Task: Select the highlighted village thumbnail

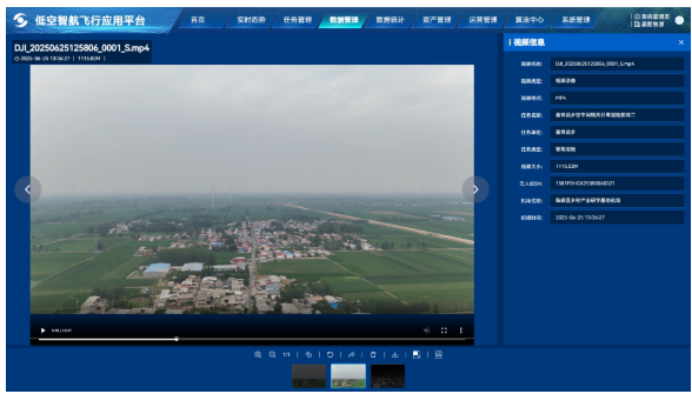Action: point(348,376)
